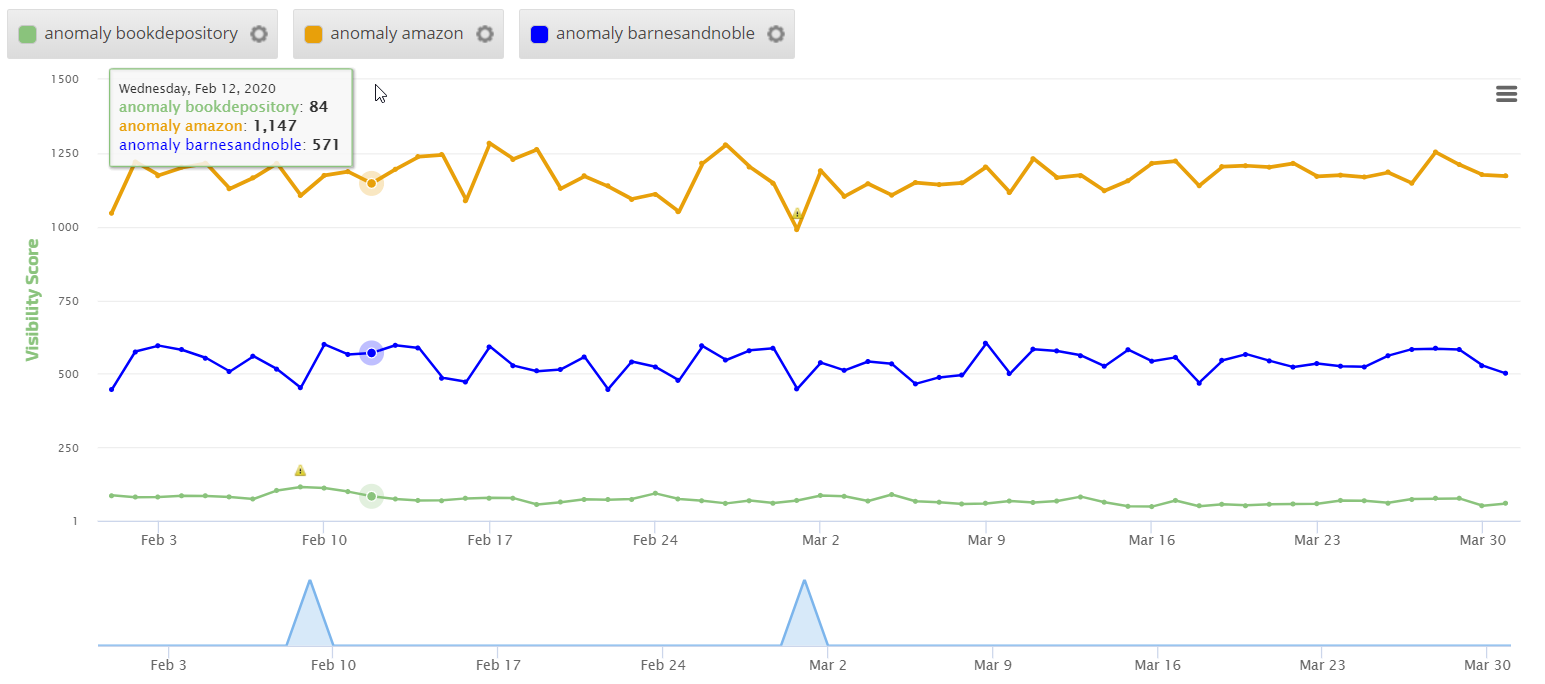Click first anomaly peak in navigator
Viewport: 1545px width, 684px height.
pos(310,582)
